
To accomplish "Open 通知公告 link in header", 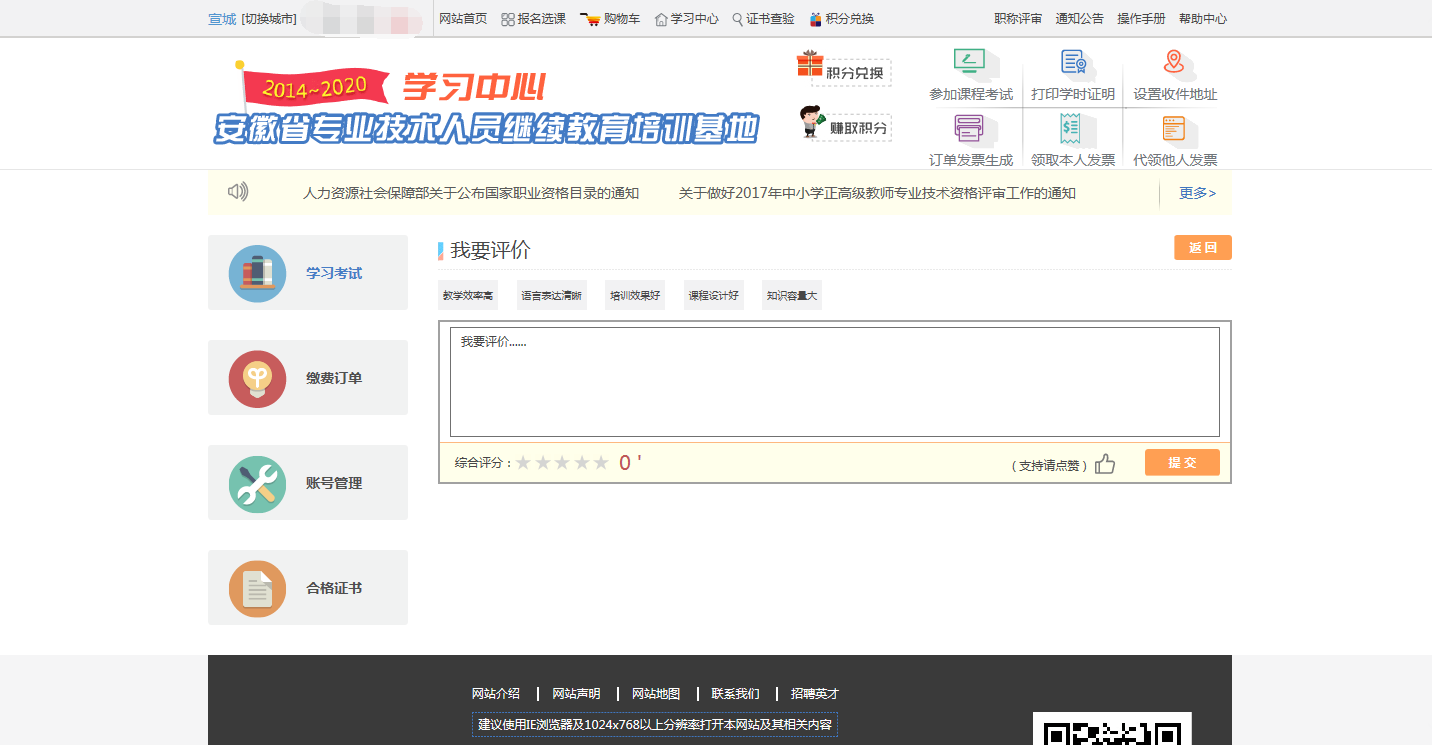I will (x=1080, y=19).
